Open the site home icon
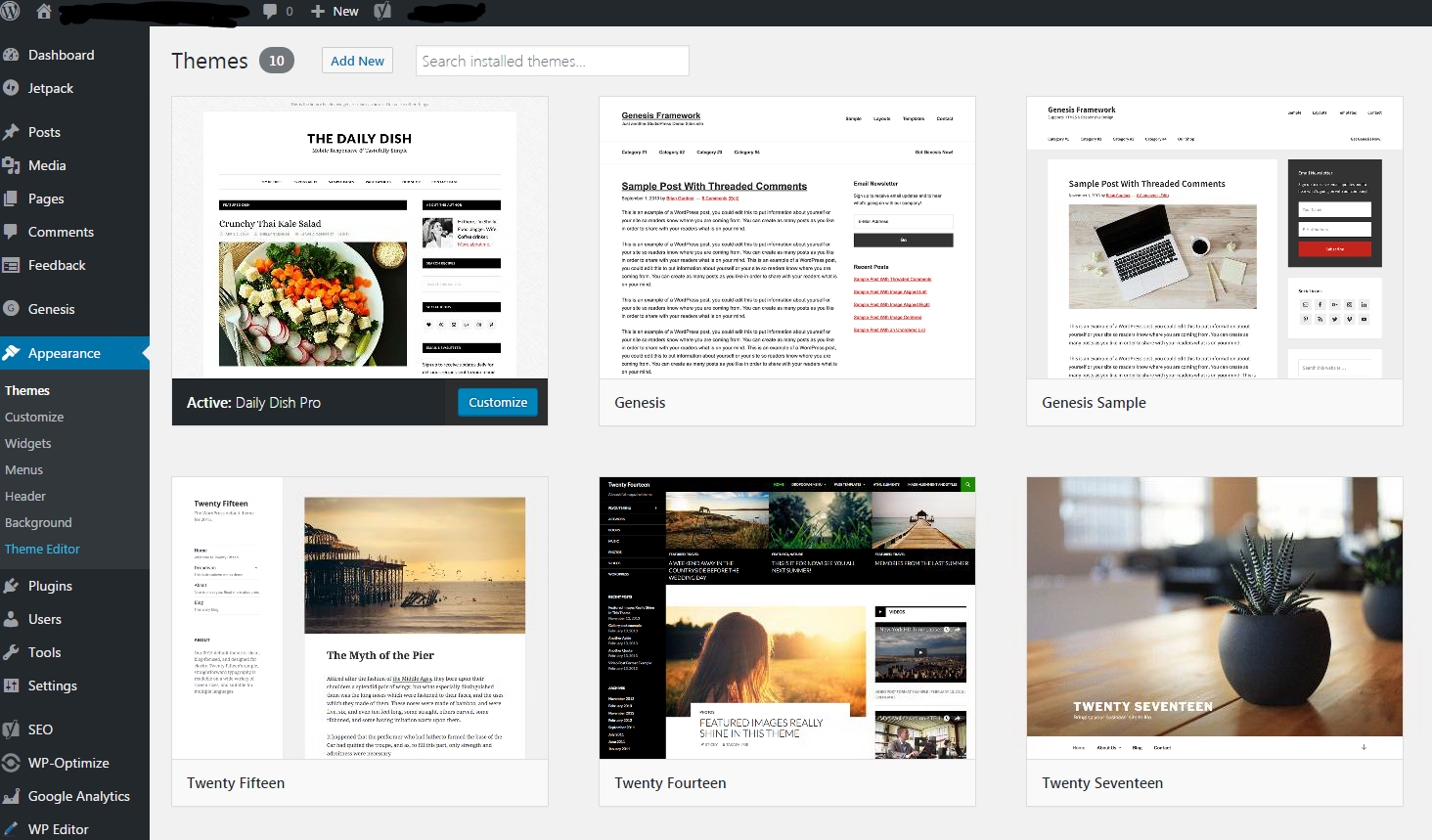Screen dimensions: 1432x840 (43, 12)
